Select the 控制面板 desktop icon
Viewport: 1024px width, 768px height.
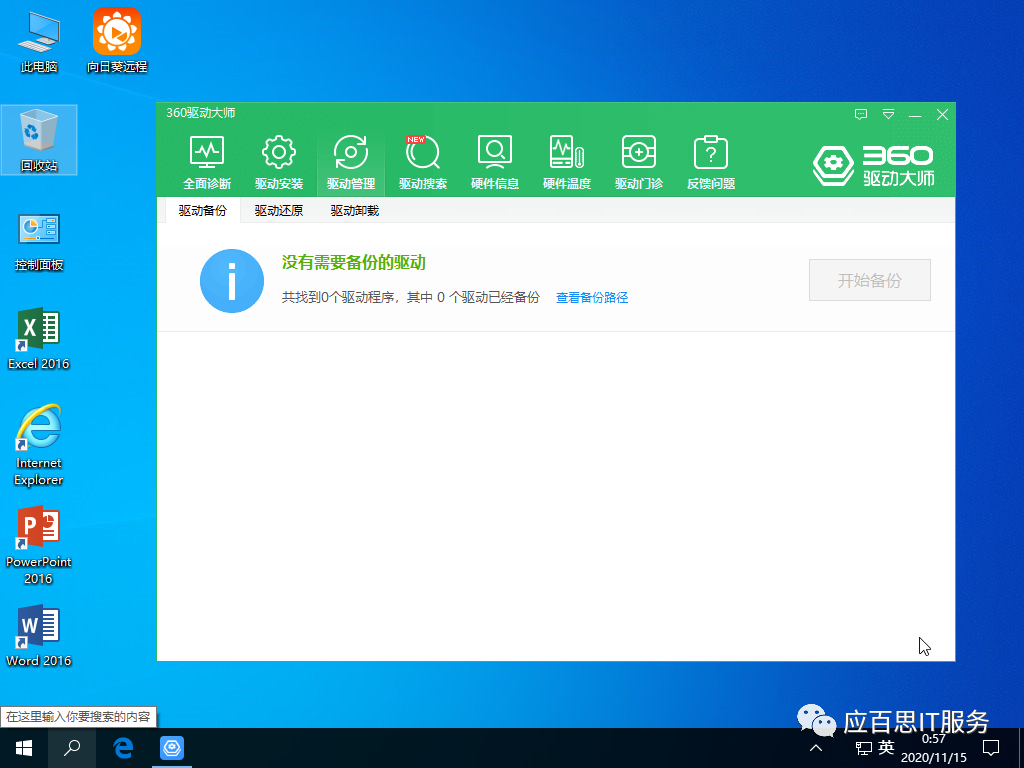39,240
